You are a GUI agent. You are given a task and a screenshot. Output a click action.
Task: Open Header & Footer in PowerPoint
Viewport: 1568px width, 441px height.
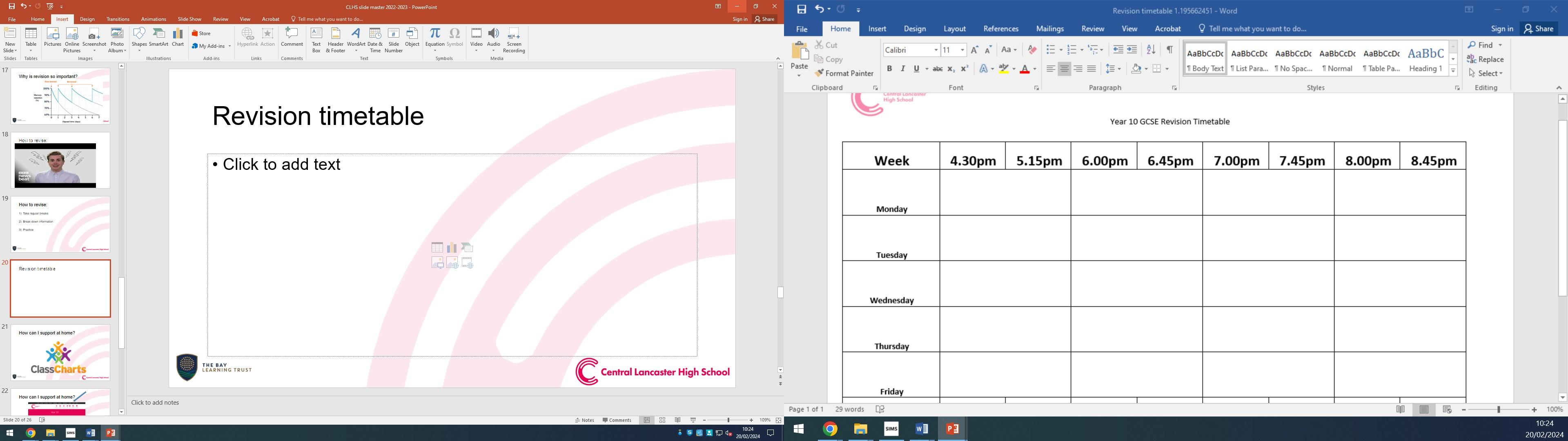click(335, 40)
